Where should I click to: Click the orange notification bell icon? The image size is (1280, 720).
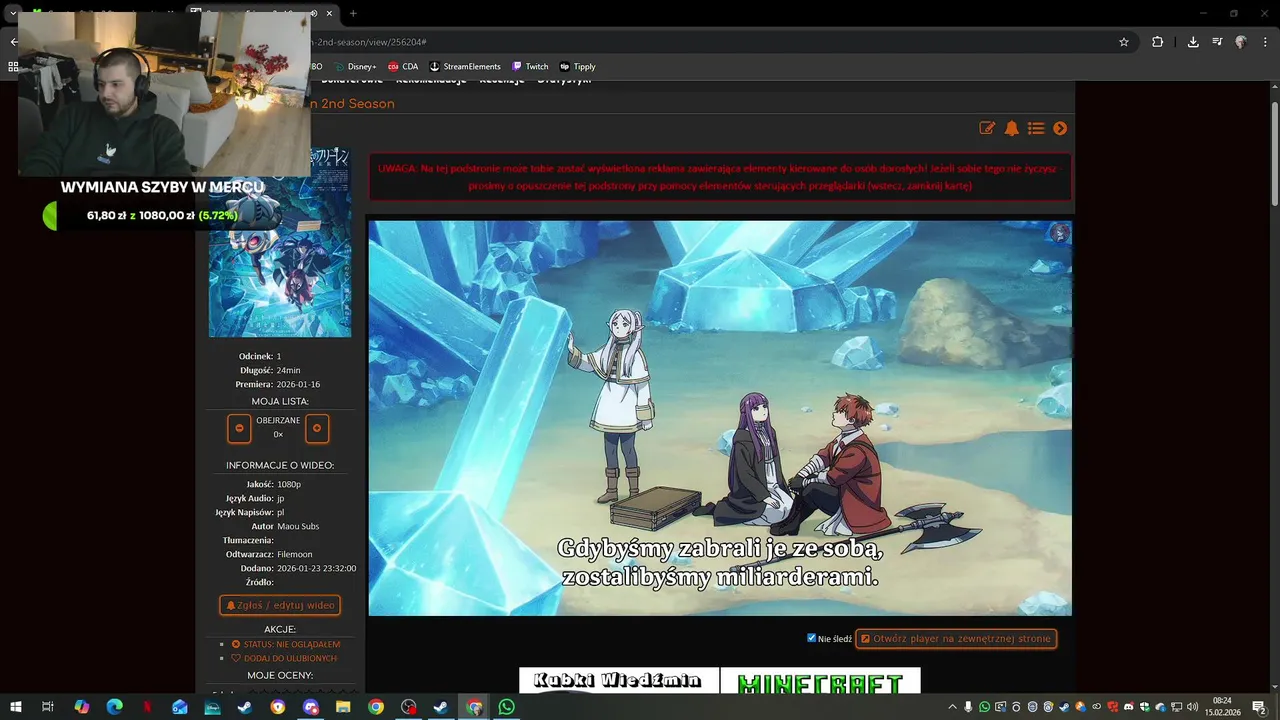point(1012,128)
